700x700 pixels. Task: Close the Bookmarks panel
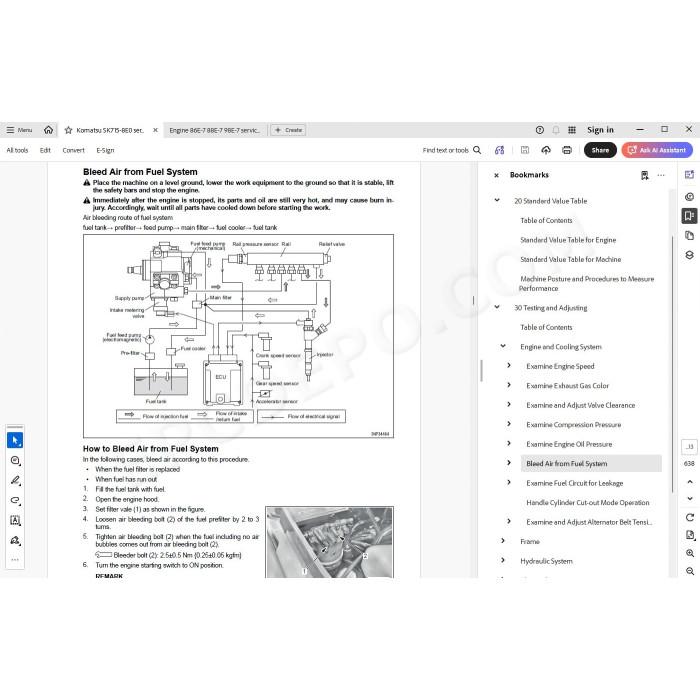[496, 175]
